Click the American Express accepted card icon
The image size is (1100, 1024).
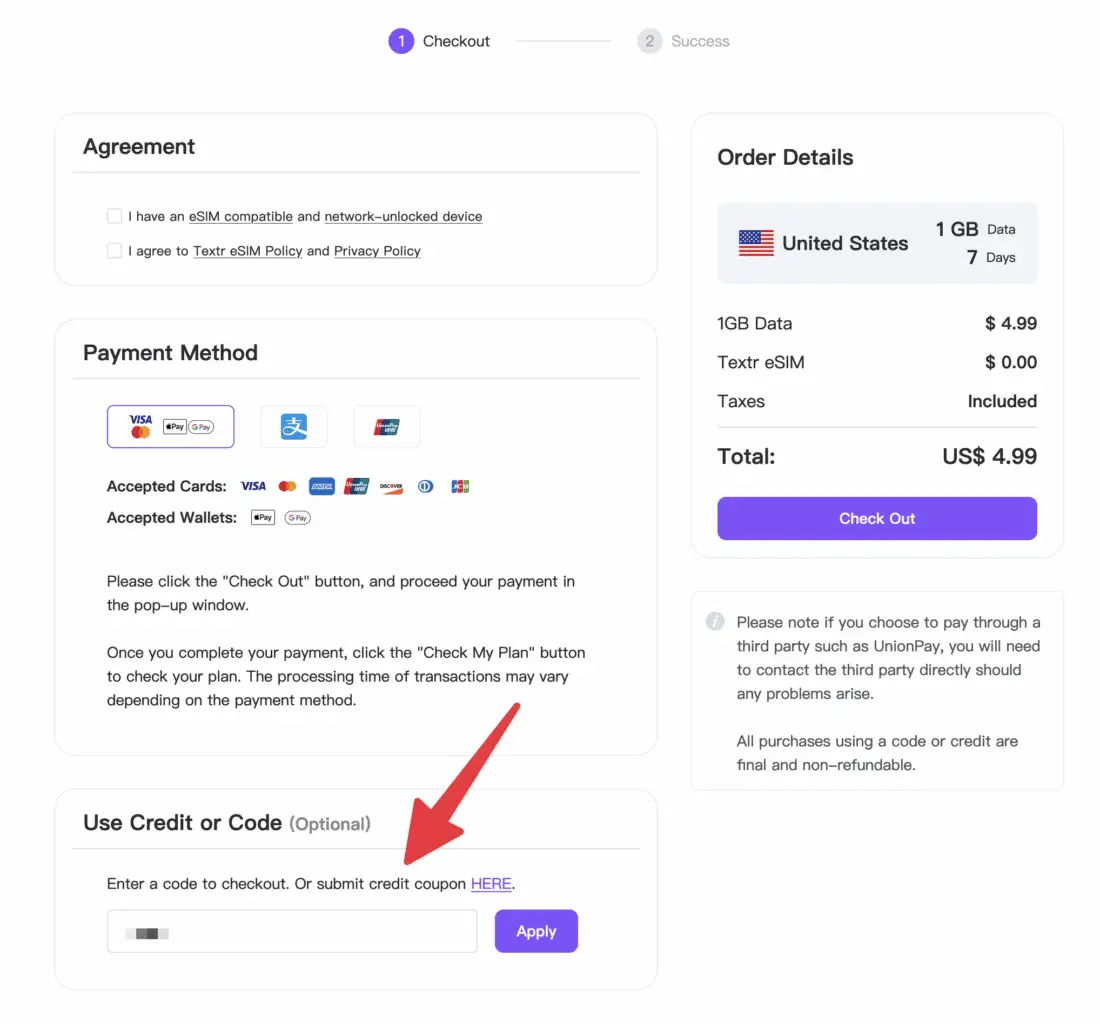pos(321,487)
